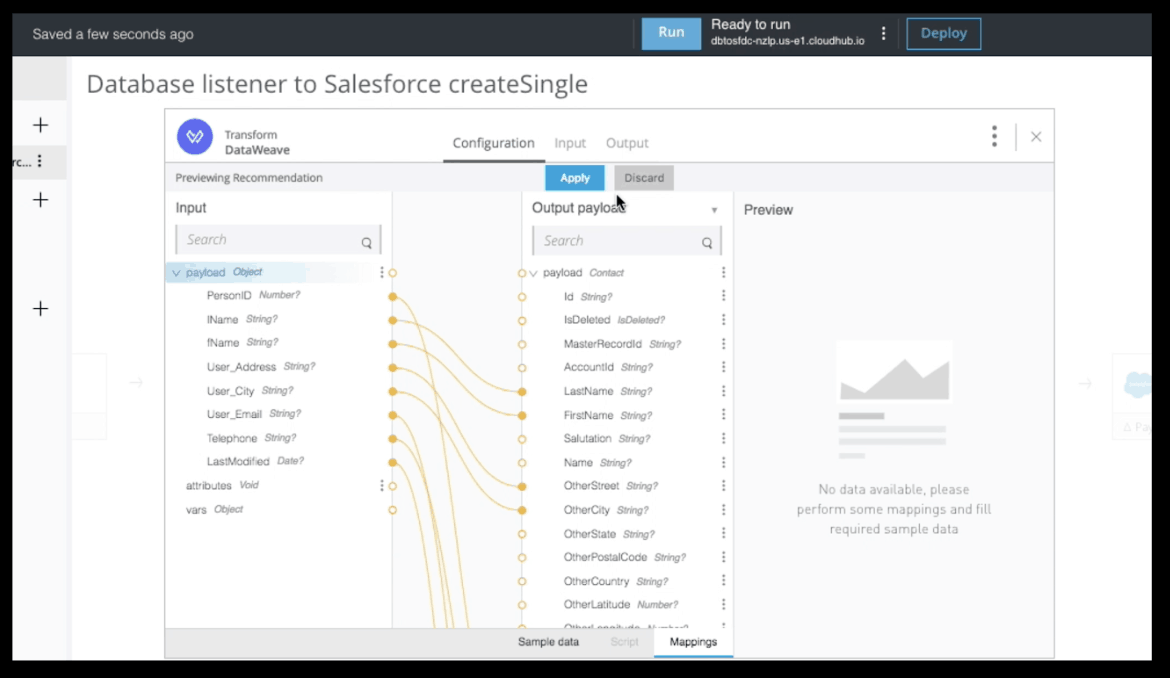
Task: Open the kebab menu for the Transform component
Action: tap(994, 136)
